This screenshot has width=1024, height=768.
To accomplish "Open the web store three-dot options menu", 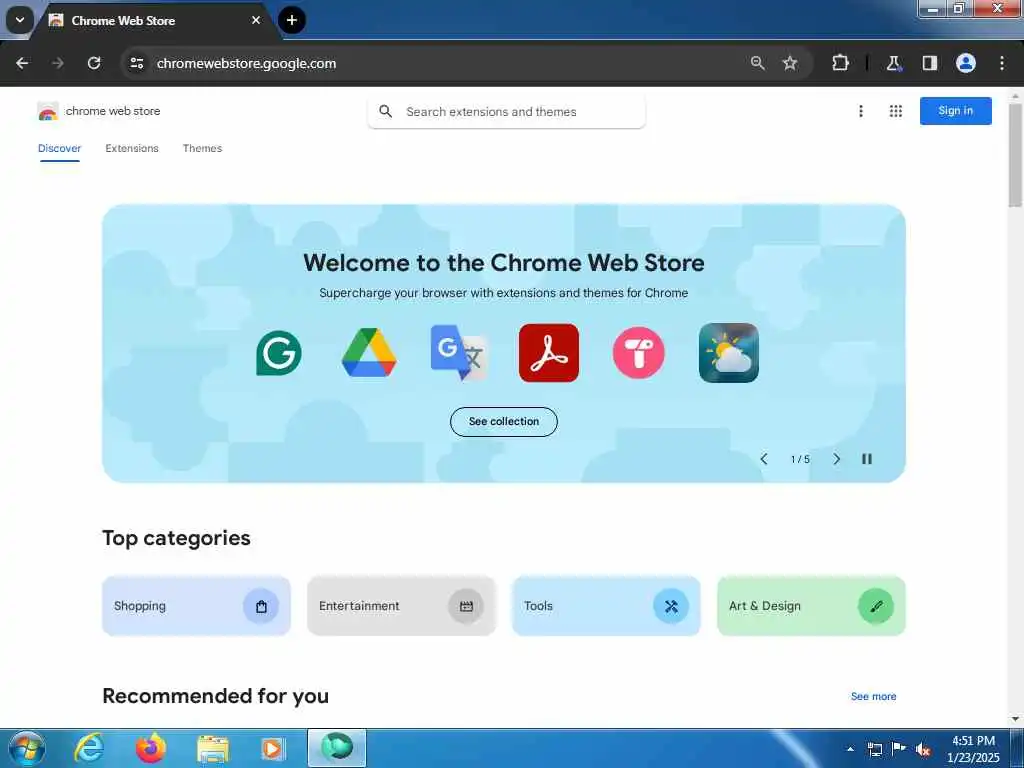I will (861, 111).
